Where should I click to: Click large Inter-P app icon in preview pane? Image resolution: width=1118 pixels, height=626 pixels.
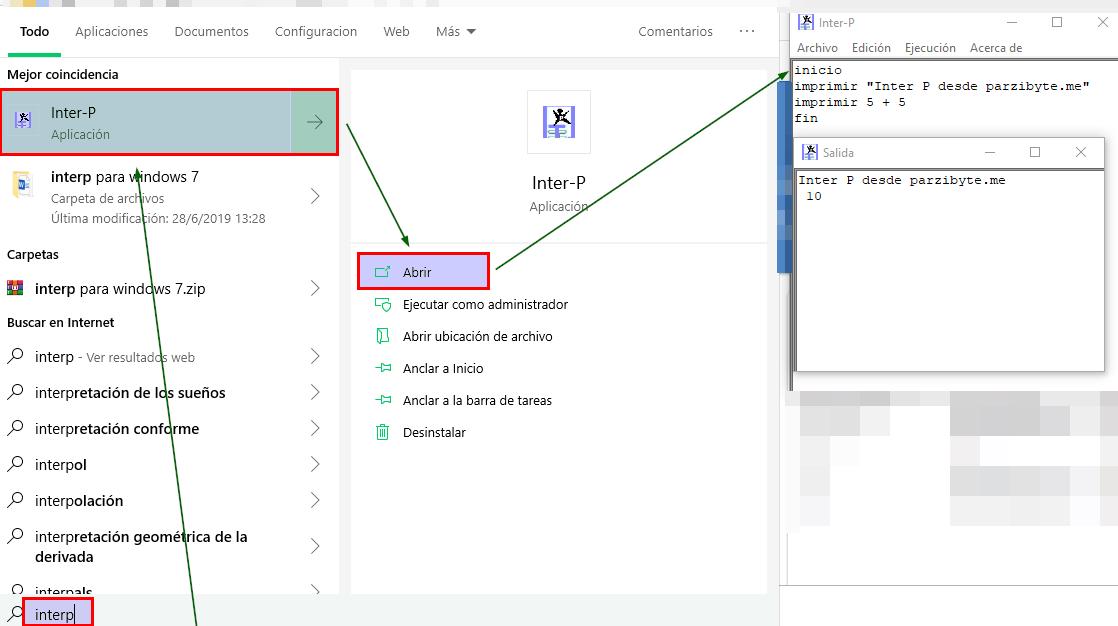coord(558,122)
